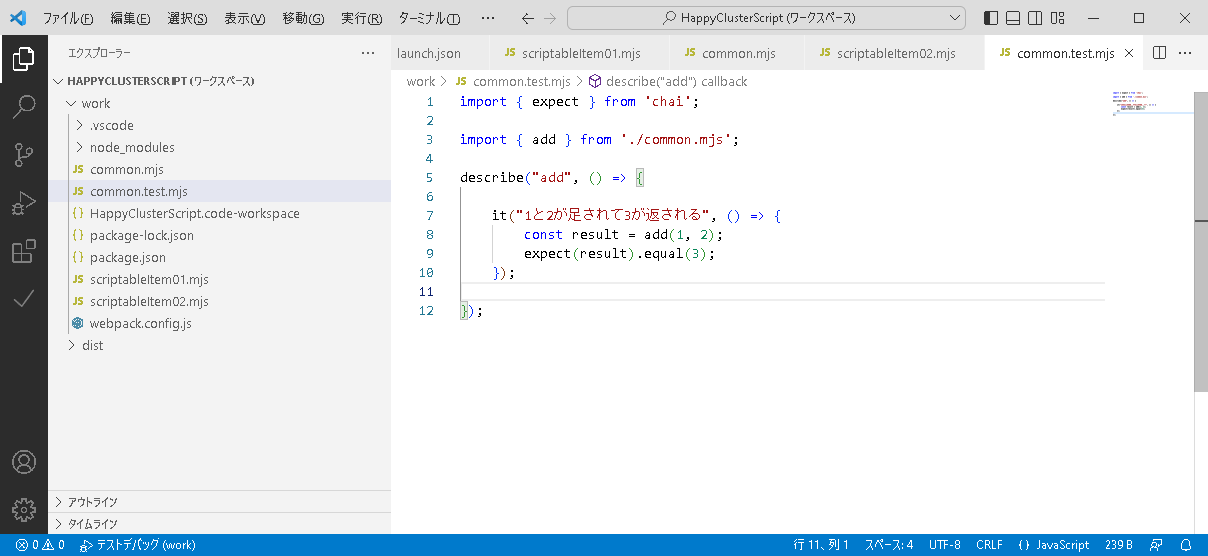Open the 実行 menu
Image resolution: width=1208 pixels, height=556 pixels.
(x=361, y=18)
